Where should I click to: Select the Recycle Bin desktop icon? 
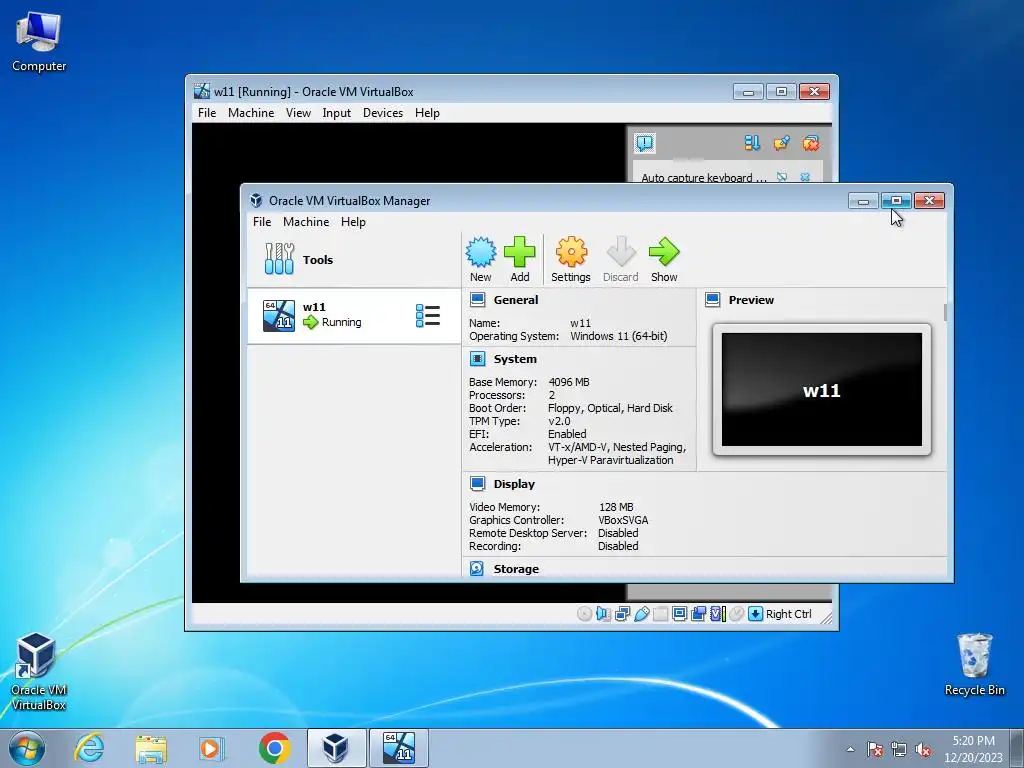(974, 665)
